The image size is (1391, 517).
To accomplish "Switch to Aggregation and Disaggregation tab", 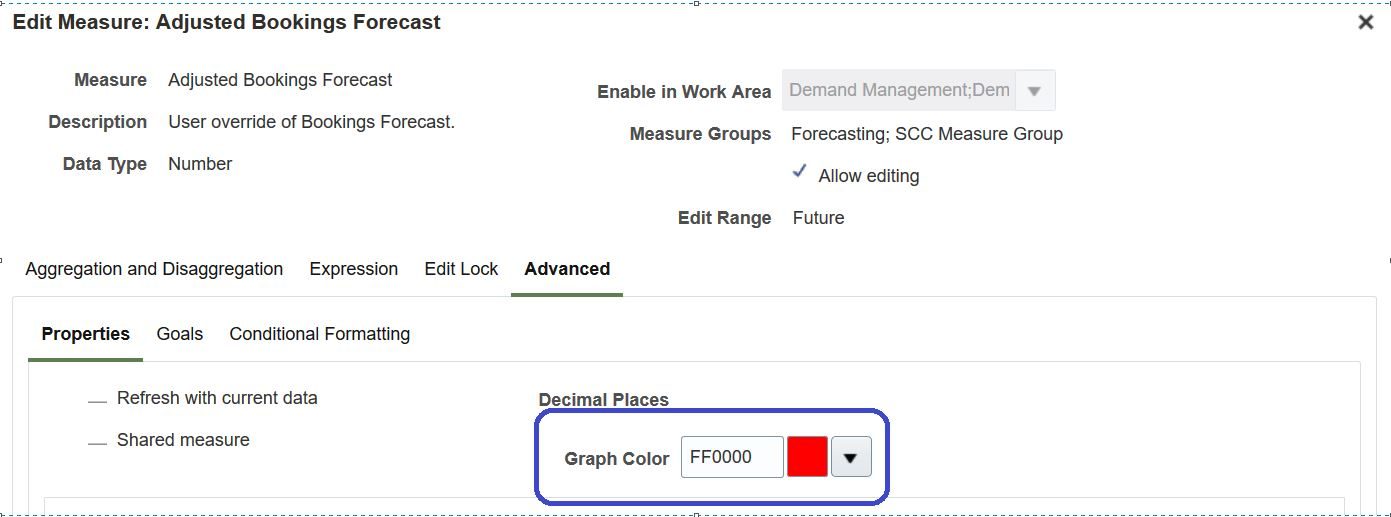I will 154,269.
